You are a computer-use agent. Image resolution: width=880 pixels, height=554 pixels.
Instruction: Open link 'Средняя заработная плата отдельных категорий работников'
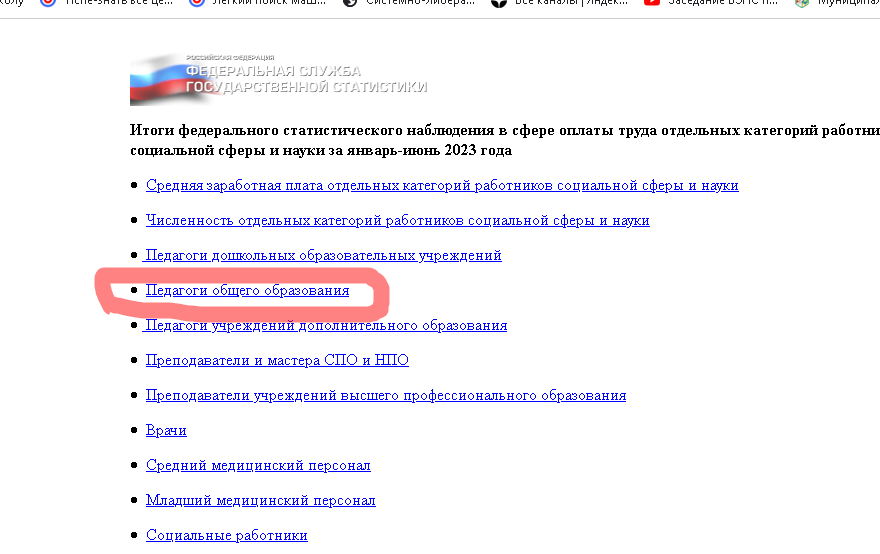click(442, 185)
